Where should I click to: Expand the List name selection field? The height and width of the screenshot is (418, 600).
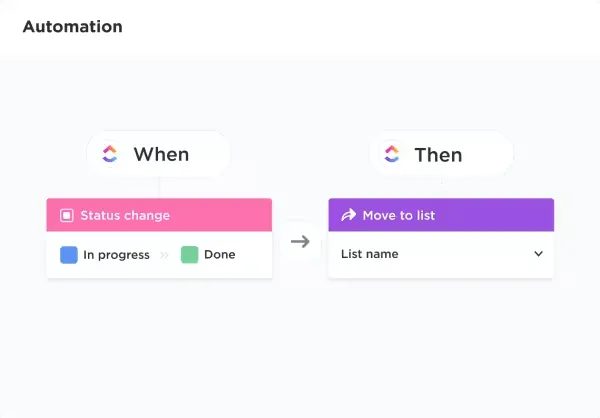tap(441, 254)
